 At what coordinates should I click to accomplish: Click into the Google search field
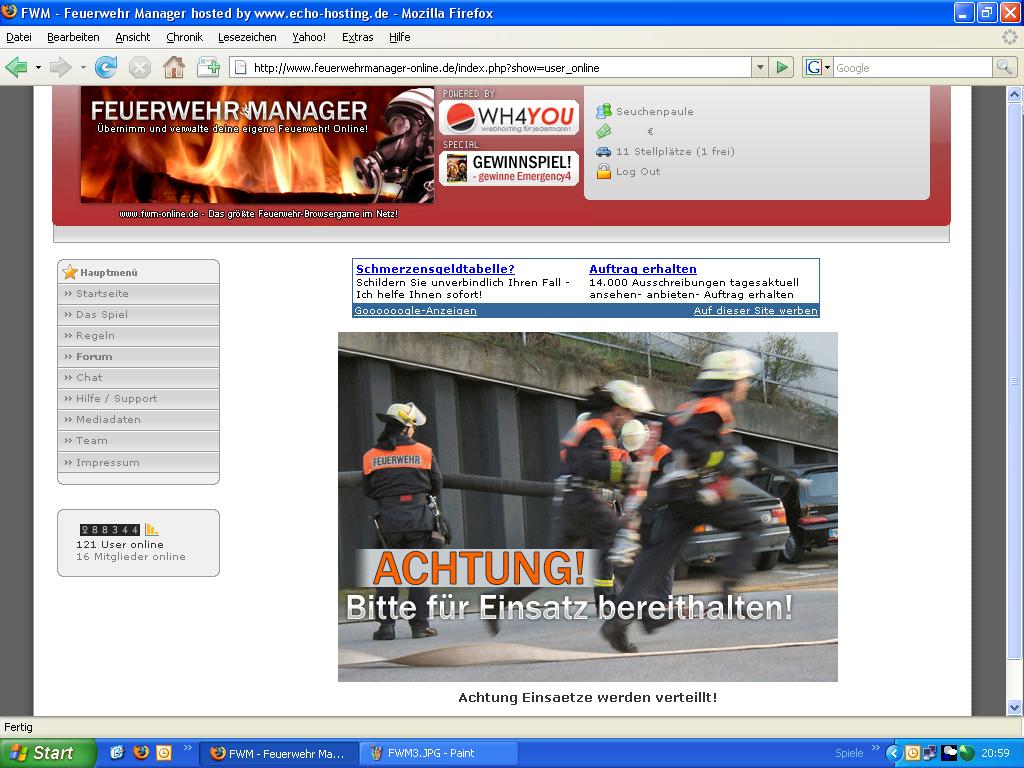click(910, 67)
